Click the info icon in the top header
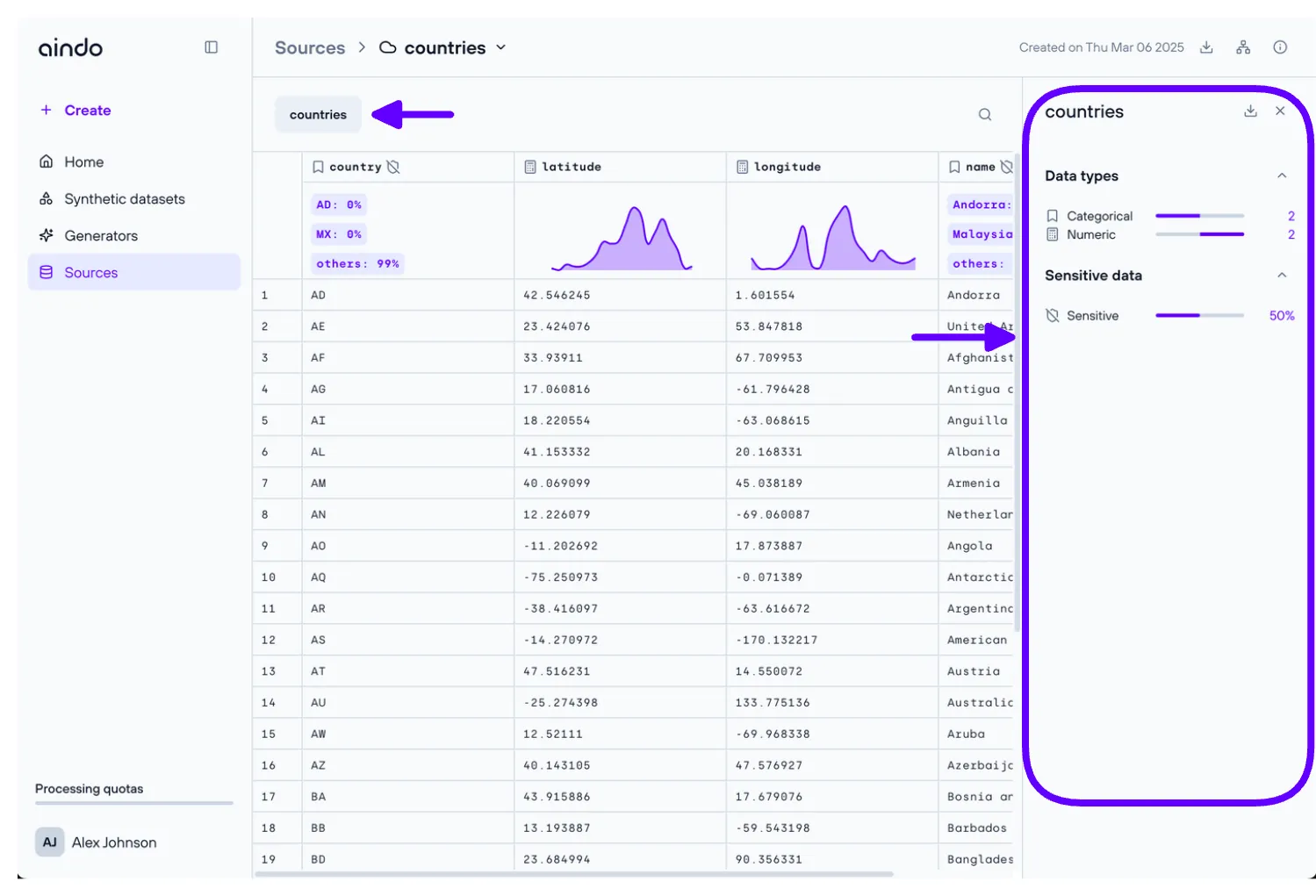The height and width of the screenshot is (896, 1316). 1280,47
